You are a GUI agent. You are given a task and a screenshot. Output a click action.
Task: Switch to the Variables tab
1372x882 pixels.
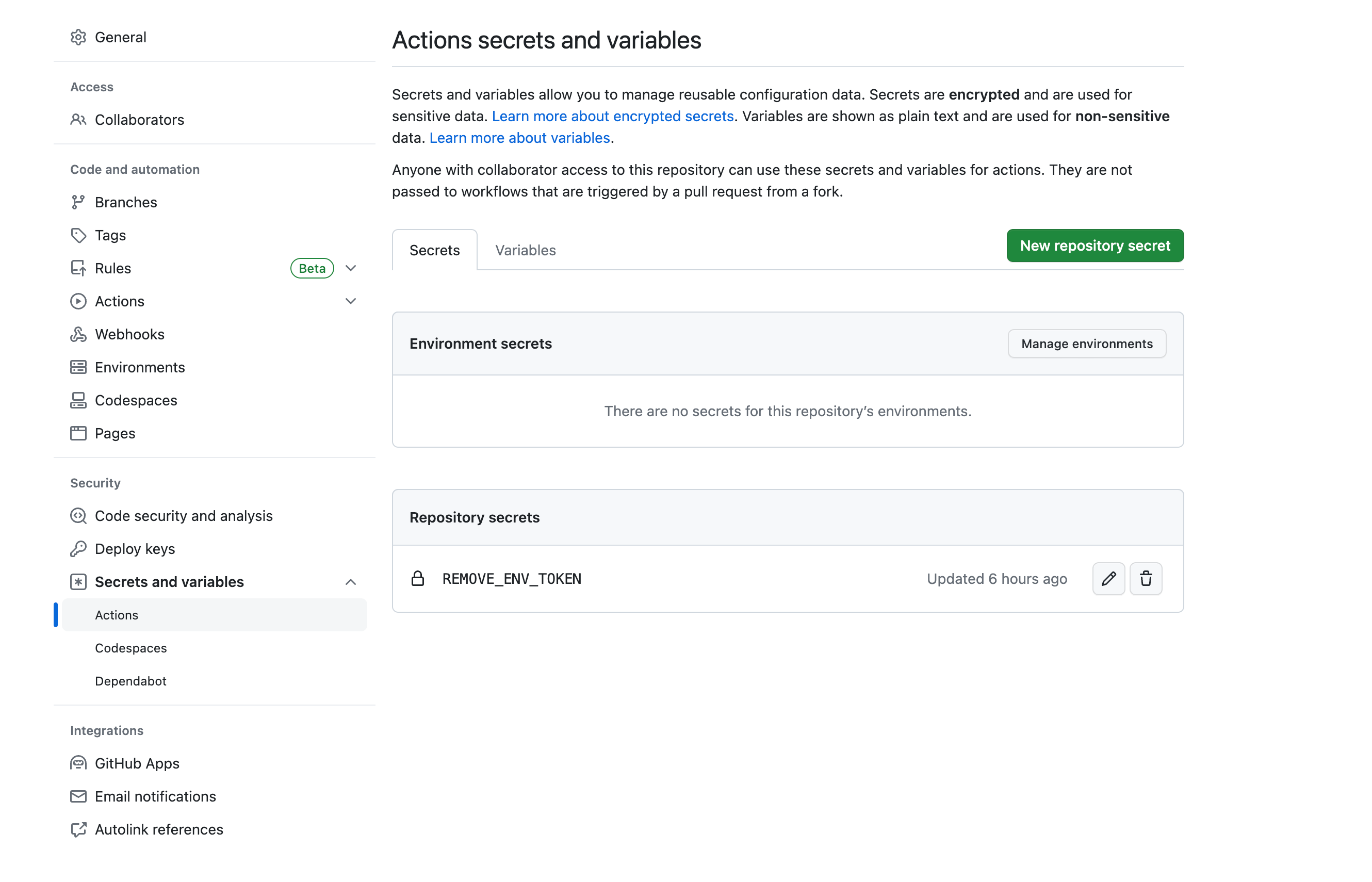coord(525,250)
